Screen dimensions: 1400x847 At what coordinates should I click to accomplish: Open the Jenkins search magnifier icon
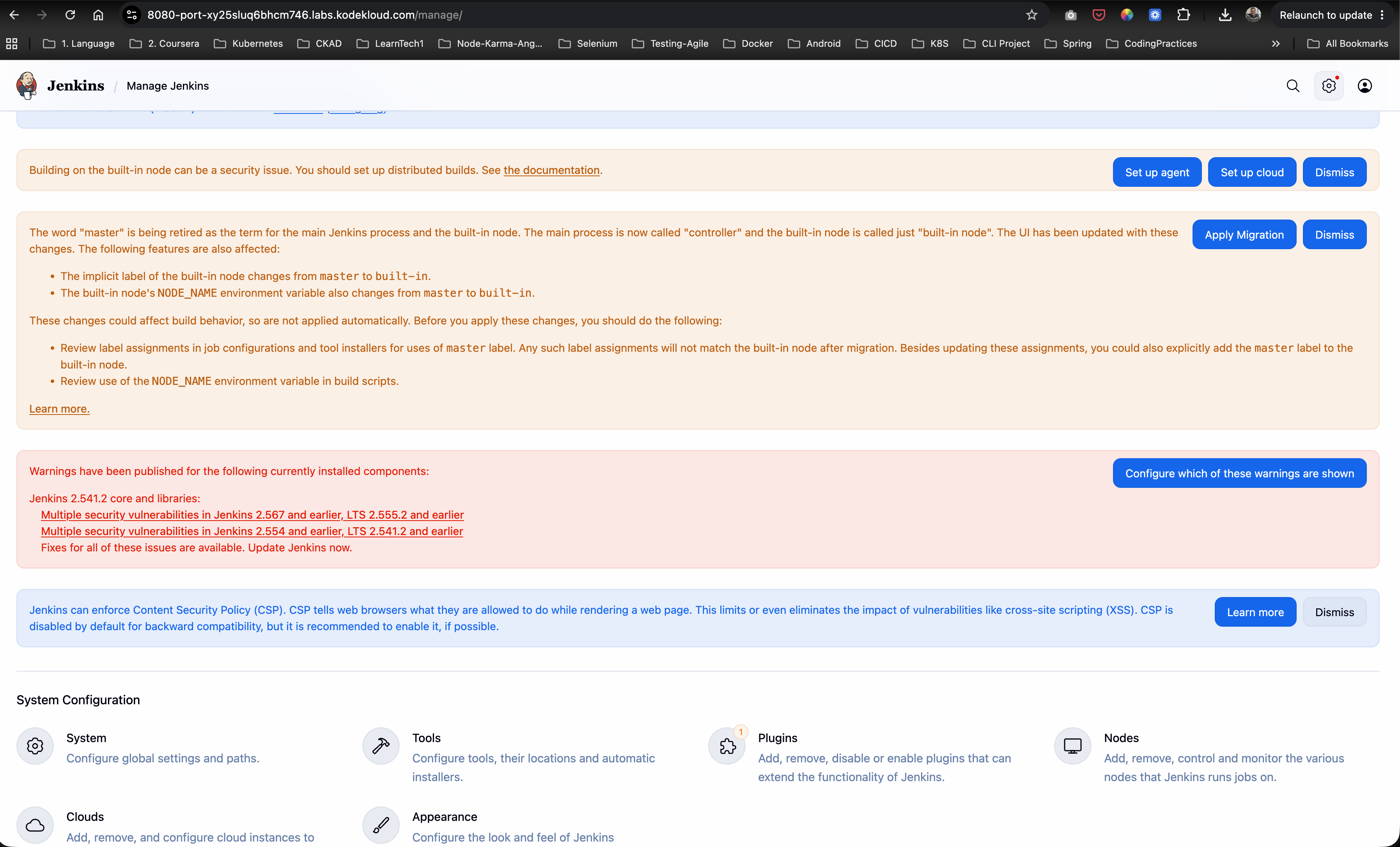pos(1293,86)
